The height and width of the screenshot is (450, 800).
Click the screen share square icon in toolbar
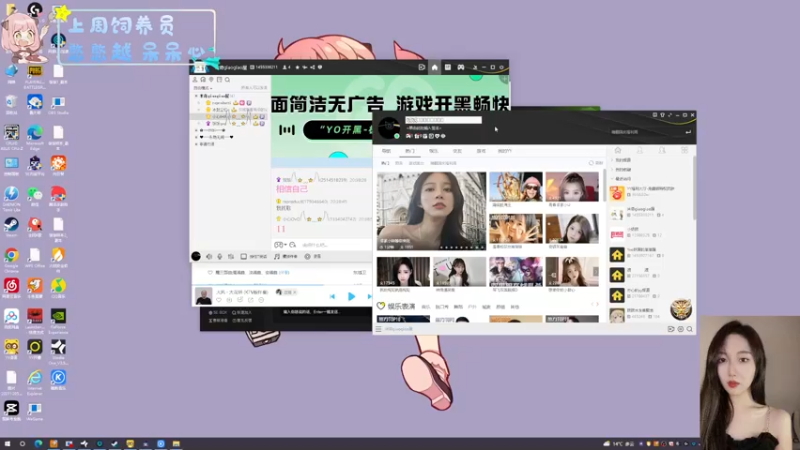point(243,257)
